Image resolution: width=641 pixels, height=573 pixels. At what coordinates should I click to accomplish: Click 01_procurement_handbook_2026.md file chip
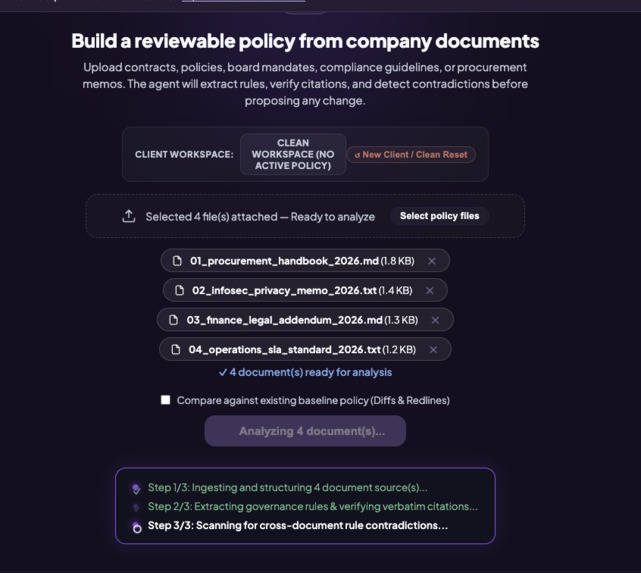[305, 261]
